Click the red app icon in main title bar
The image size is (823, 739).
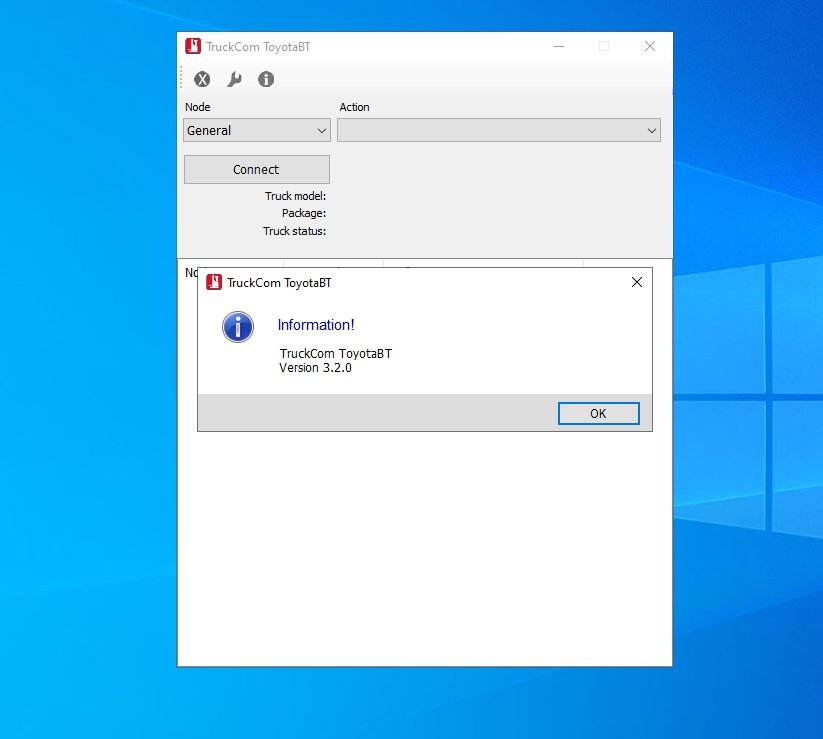(193, 46)
